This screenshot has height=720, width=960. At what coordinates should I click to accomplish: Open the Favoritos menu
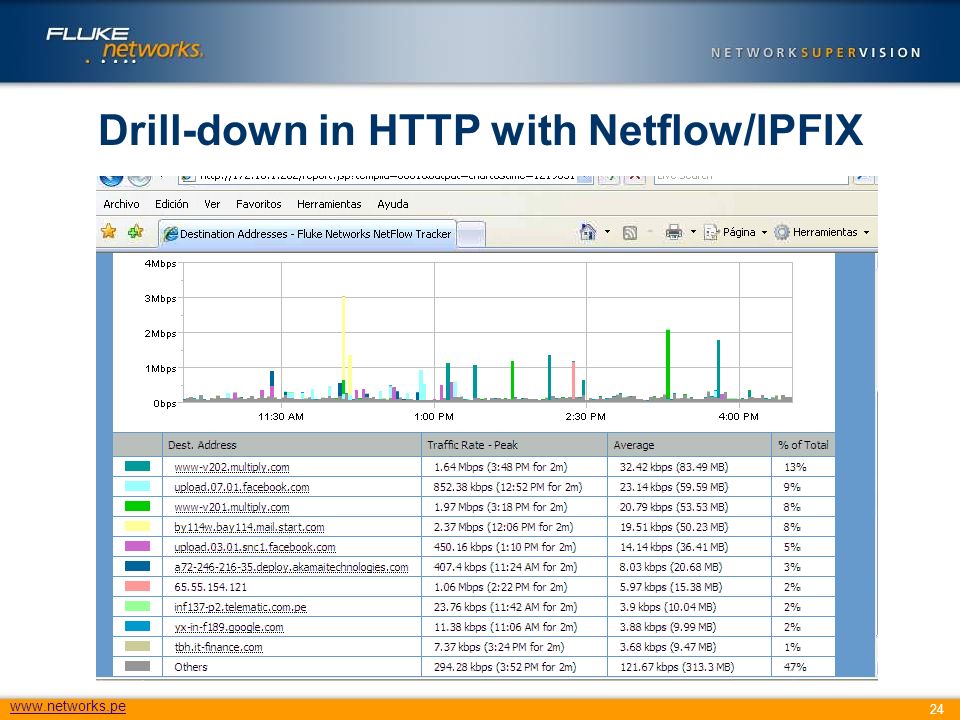tap(258, 204)
